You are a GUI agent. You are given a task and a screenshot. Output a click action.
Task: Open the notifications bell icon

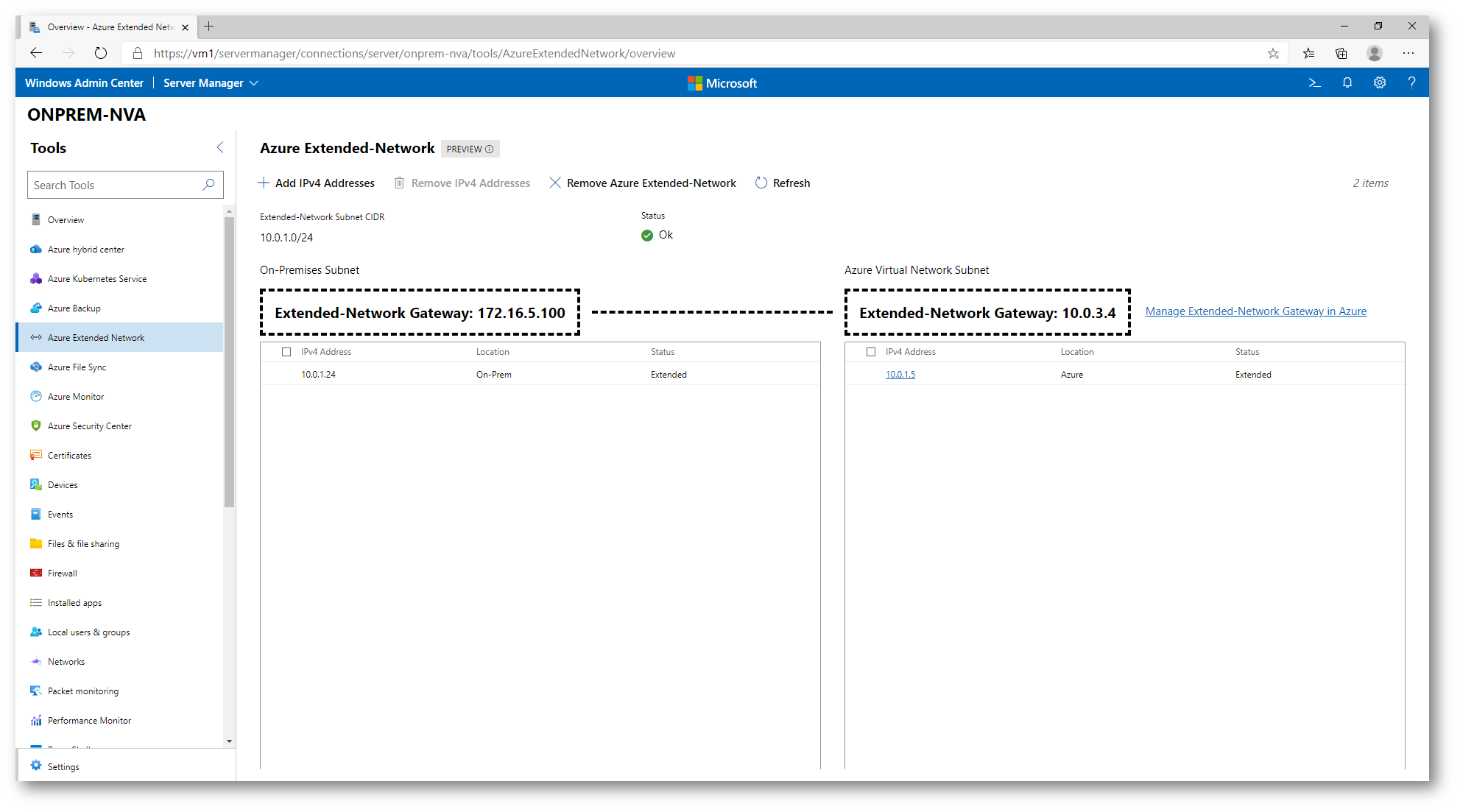(x=1347, y=83)
